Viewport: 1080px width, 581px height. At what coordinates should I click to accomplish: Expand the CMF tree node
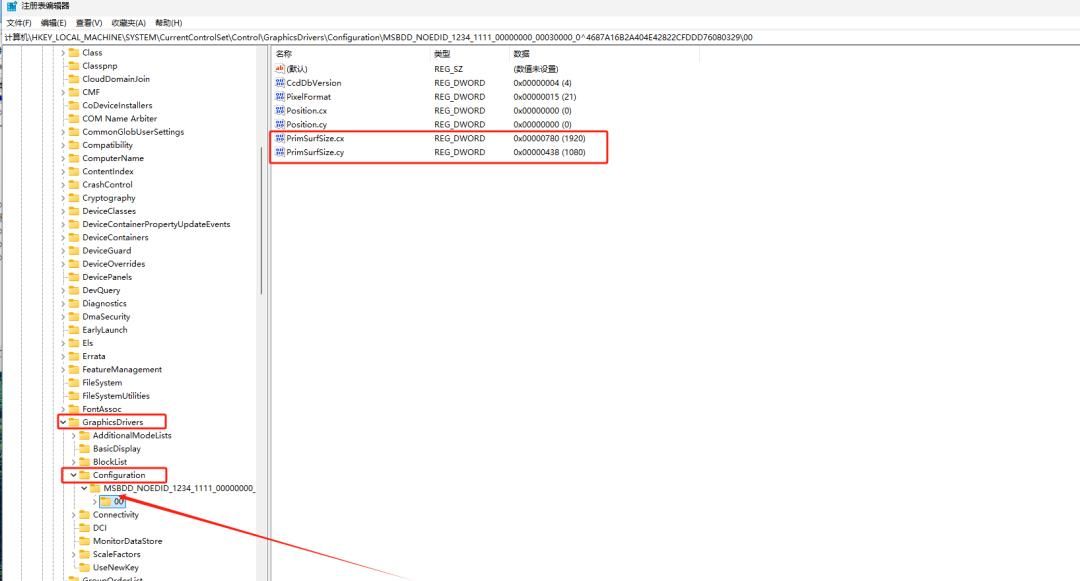coord(63,92)
